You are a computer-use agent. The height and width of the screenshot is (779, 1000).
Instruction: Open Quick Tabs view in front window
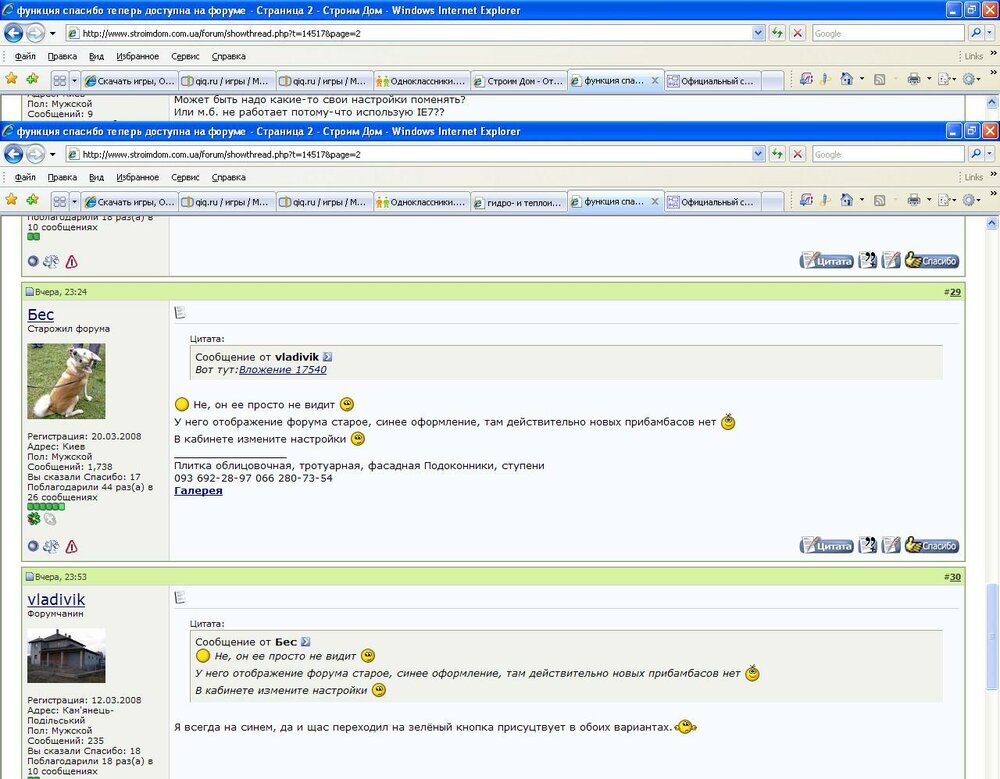pos(59,202)
